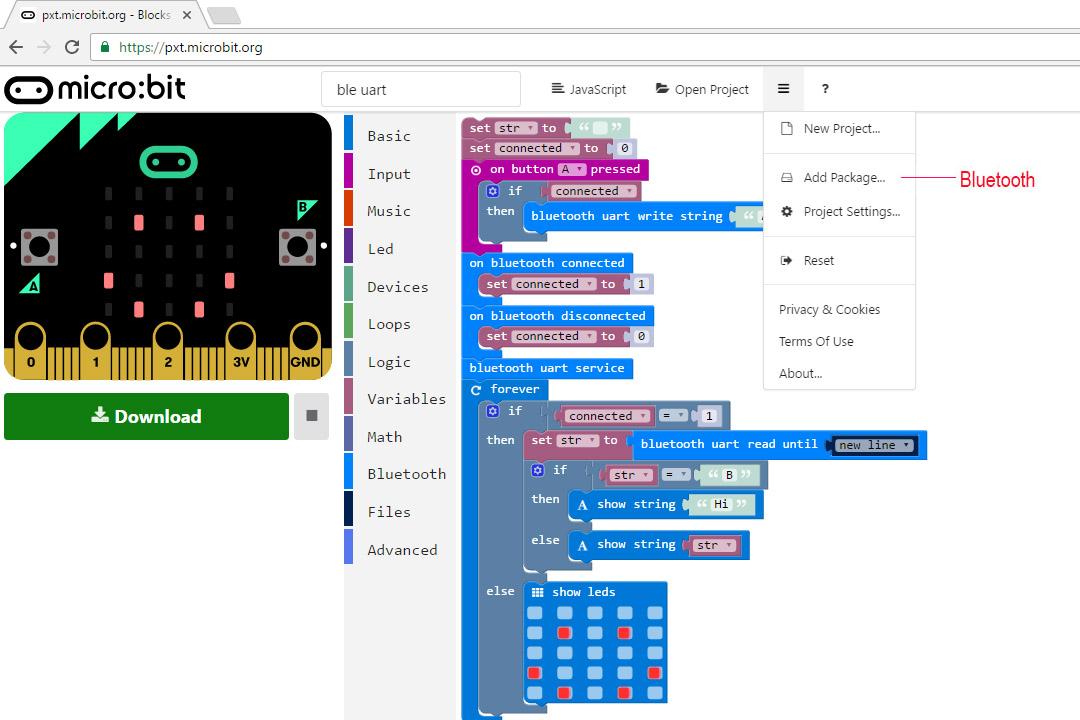The height and width of the screenshot is (720, 1080).
Task: Reload the page with refresh icon
Action: (72, 48)
